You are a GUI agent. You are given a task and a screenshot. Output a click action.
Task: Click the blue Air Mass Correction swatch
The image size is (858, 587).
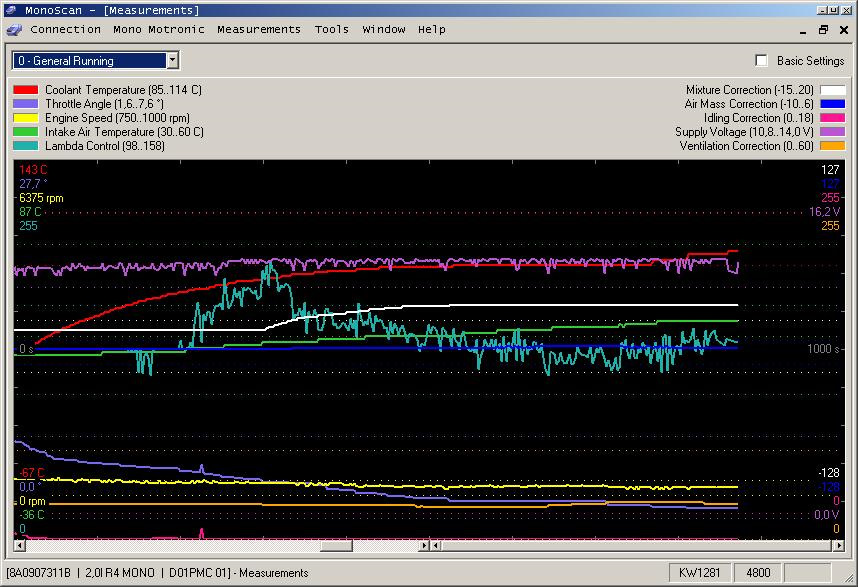pos(832,104)
